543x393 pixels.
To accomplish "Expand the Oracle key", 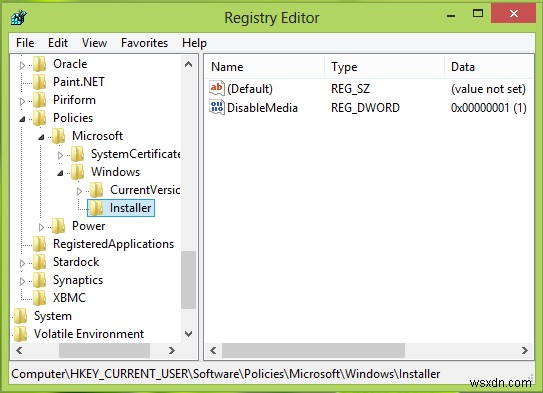I will (23, 65).
